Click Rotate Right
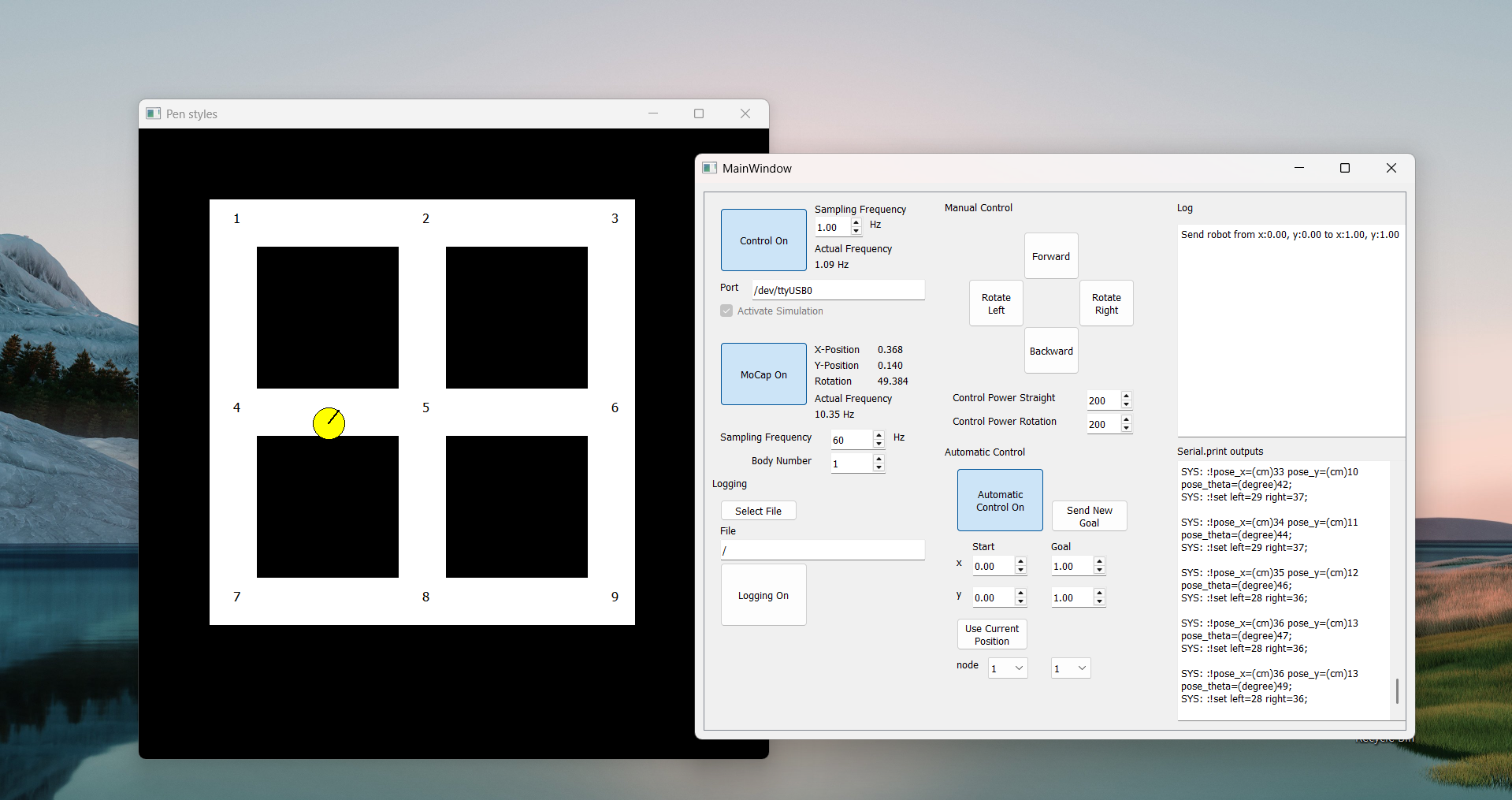Viewport: 1512px width, 800px height. (1105, 303)
